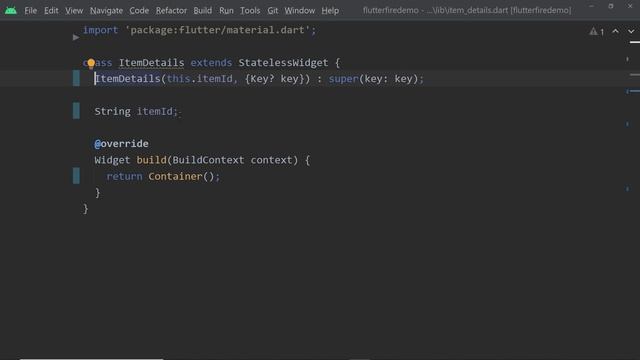Click the Android Studio logo icon

tap(11, 10)
